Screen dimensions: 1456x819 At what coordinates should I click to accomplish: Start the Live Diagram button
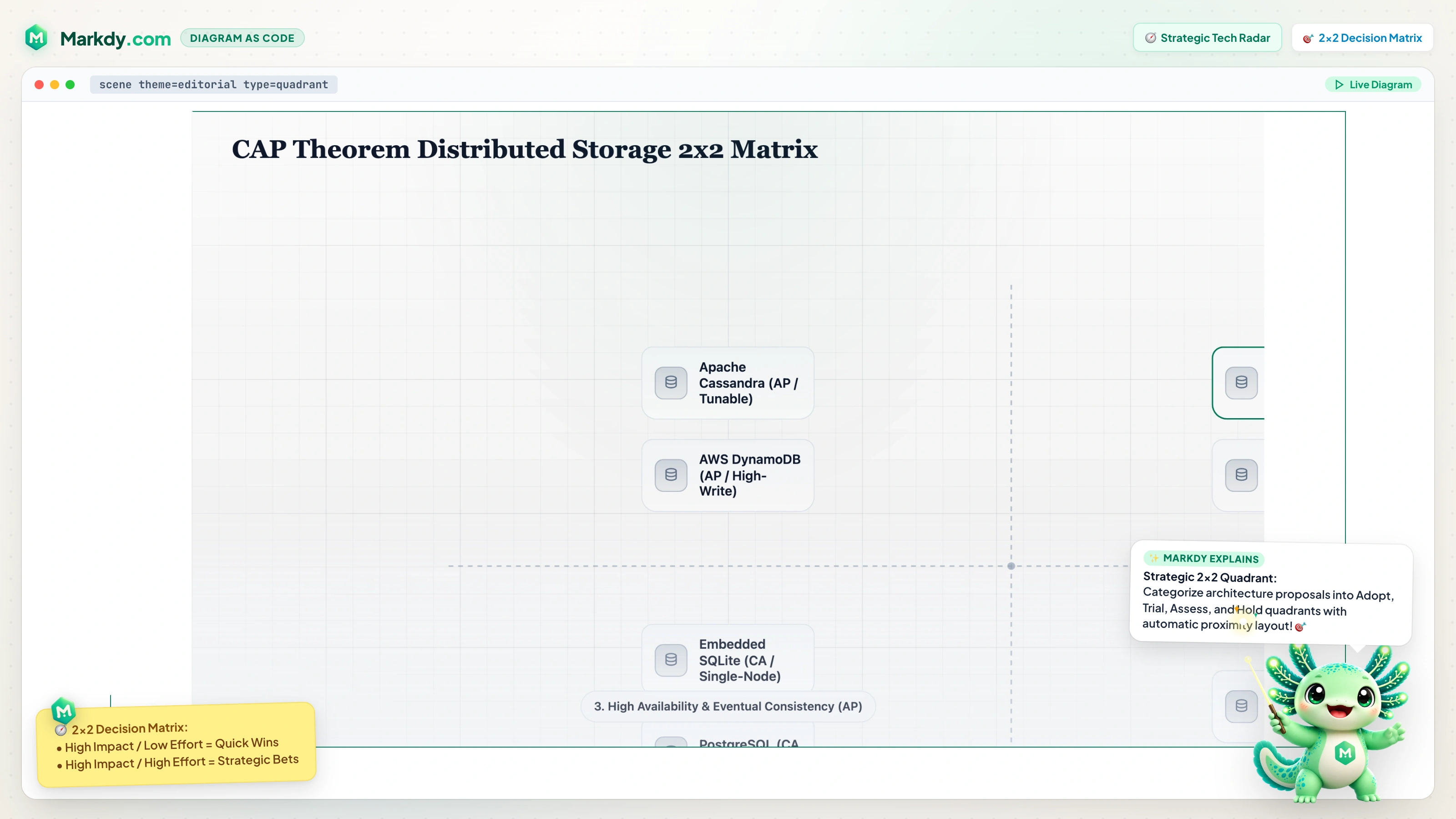pyautogui.click(x=1373, y=85)
